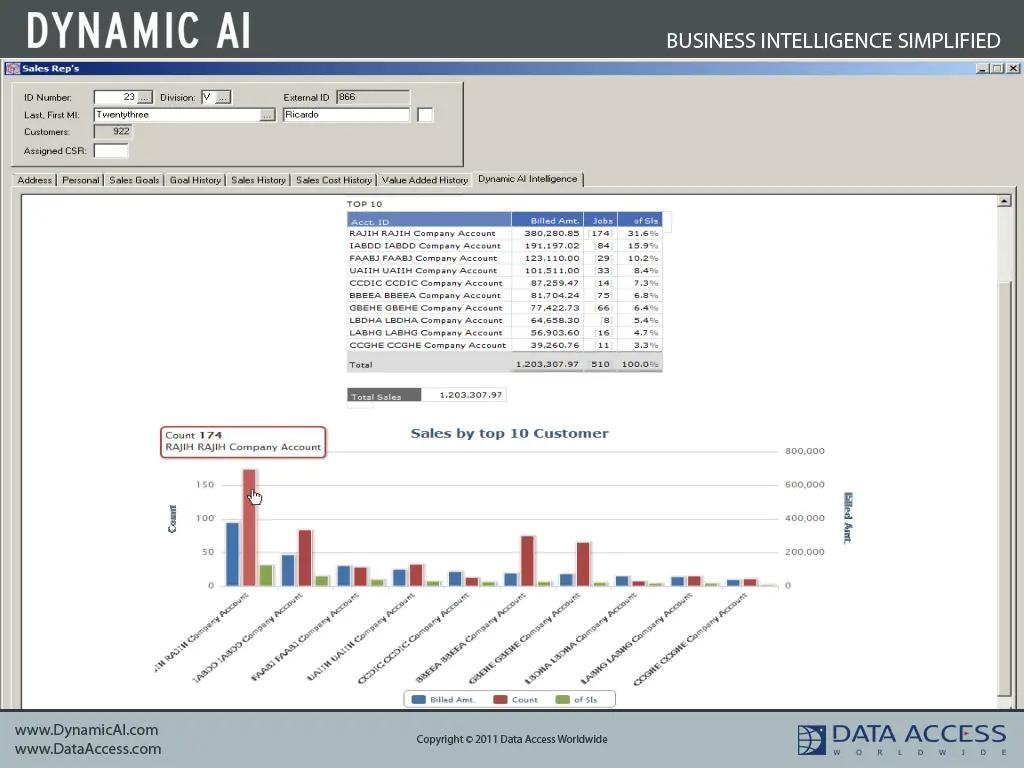Select the LBDHA LBDHA Company Account row
The image size is (1024, 768).
tap(504, 320)
